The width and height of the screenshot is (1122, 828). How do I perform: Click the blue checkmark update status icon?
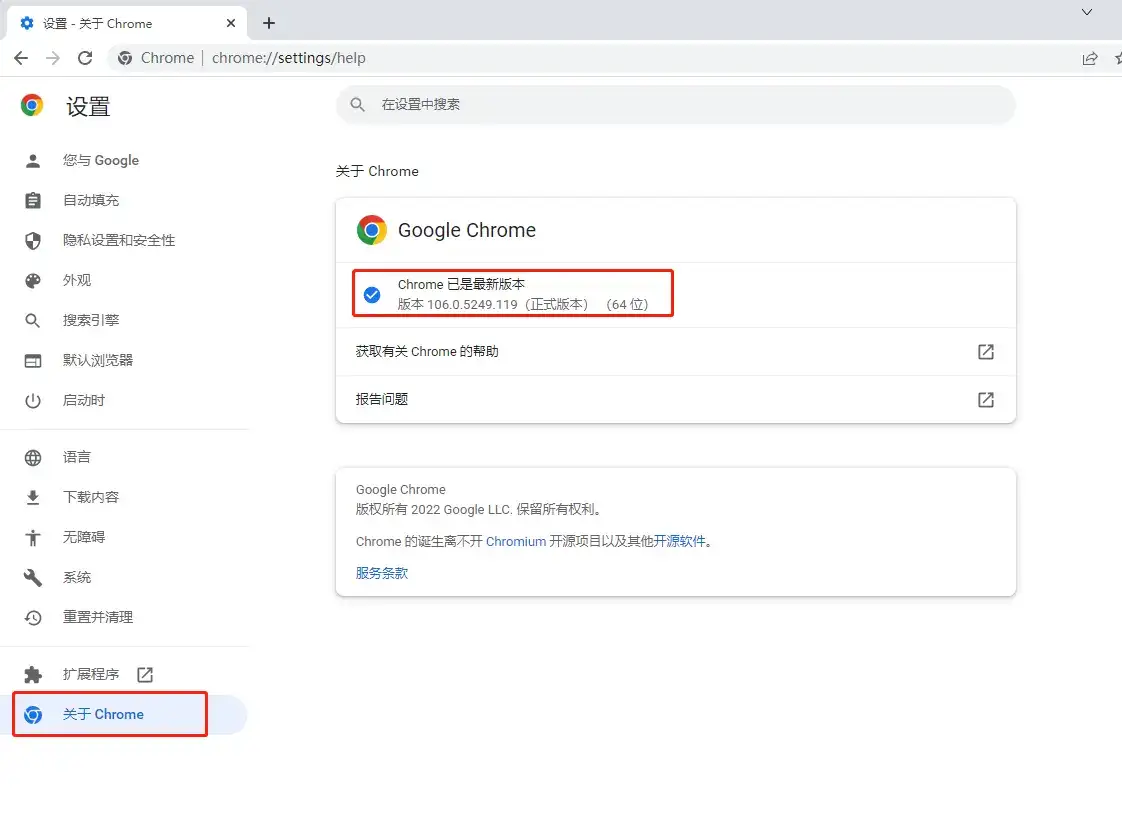(x=372, y=294)
